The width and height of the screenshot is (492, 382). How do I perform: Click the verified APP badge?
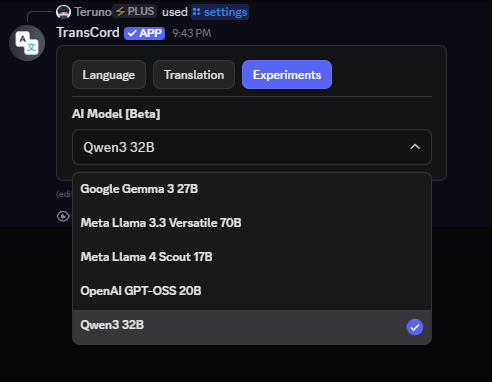tap(144, 33)
